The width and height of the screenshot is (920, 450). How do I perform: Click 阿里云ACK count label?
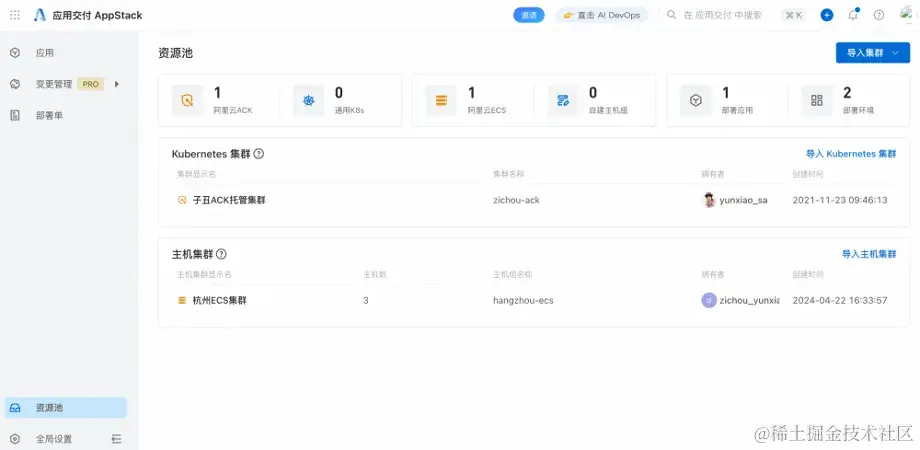click(233, 110)
